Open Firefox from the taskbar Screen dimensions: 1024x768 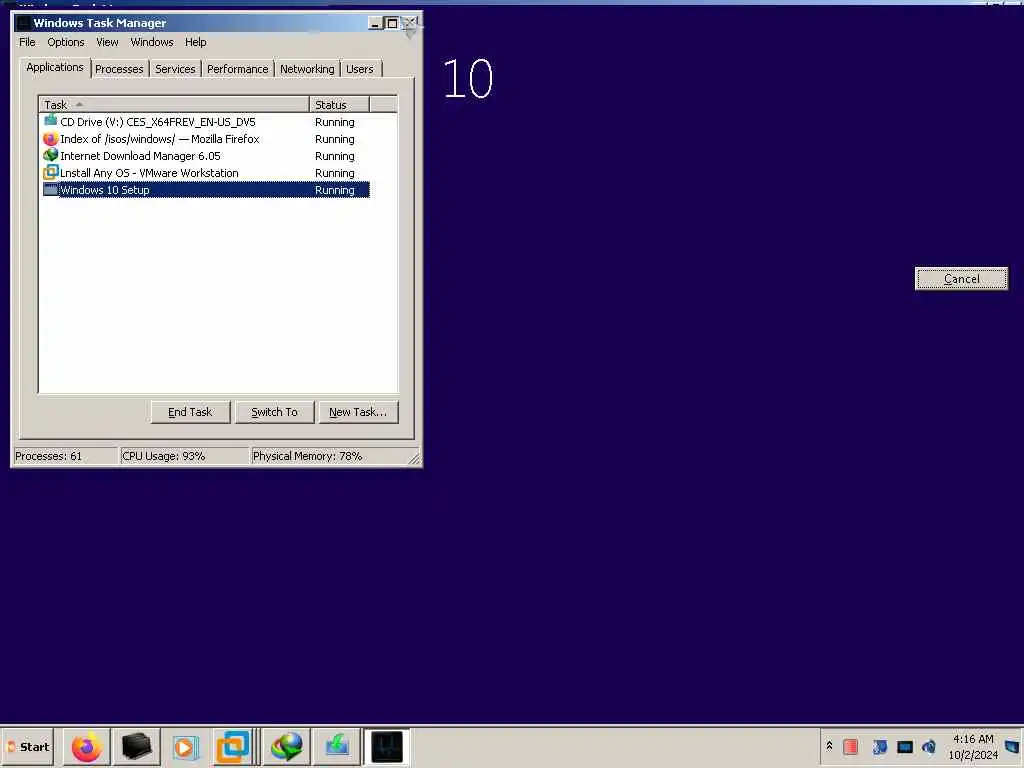(x=87, y=747)
